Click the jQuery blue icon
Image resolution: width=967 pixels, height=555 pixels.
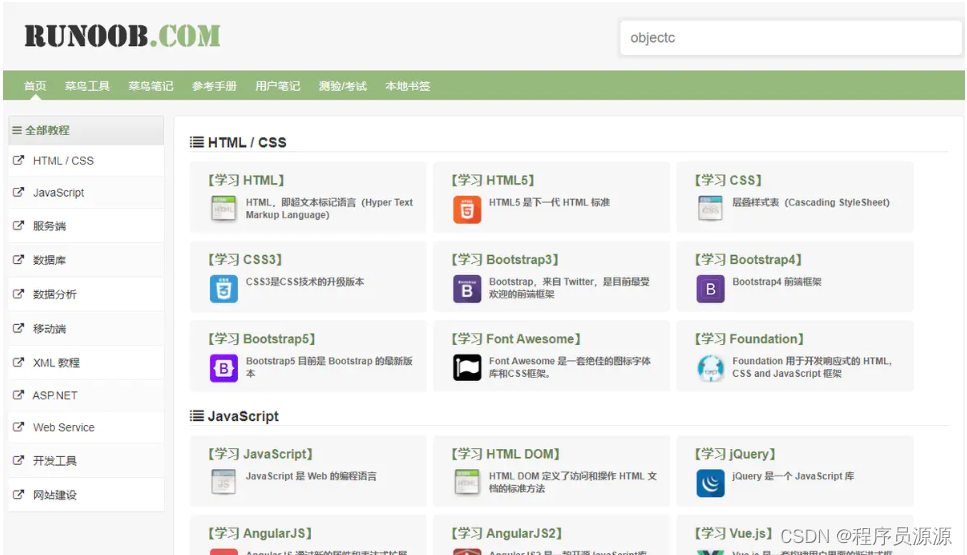(x=710, y=483)
